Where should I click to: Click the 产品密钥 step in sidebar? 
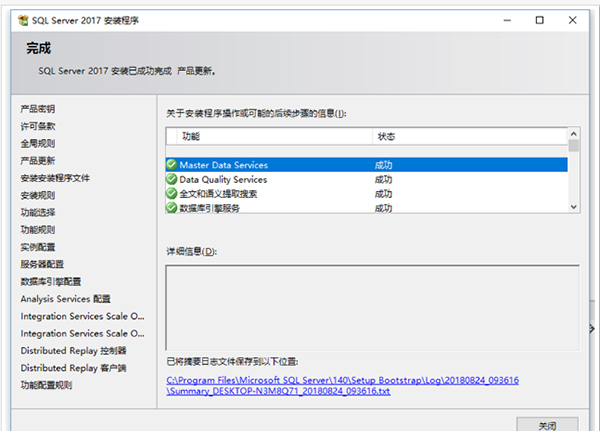[38, 109]
